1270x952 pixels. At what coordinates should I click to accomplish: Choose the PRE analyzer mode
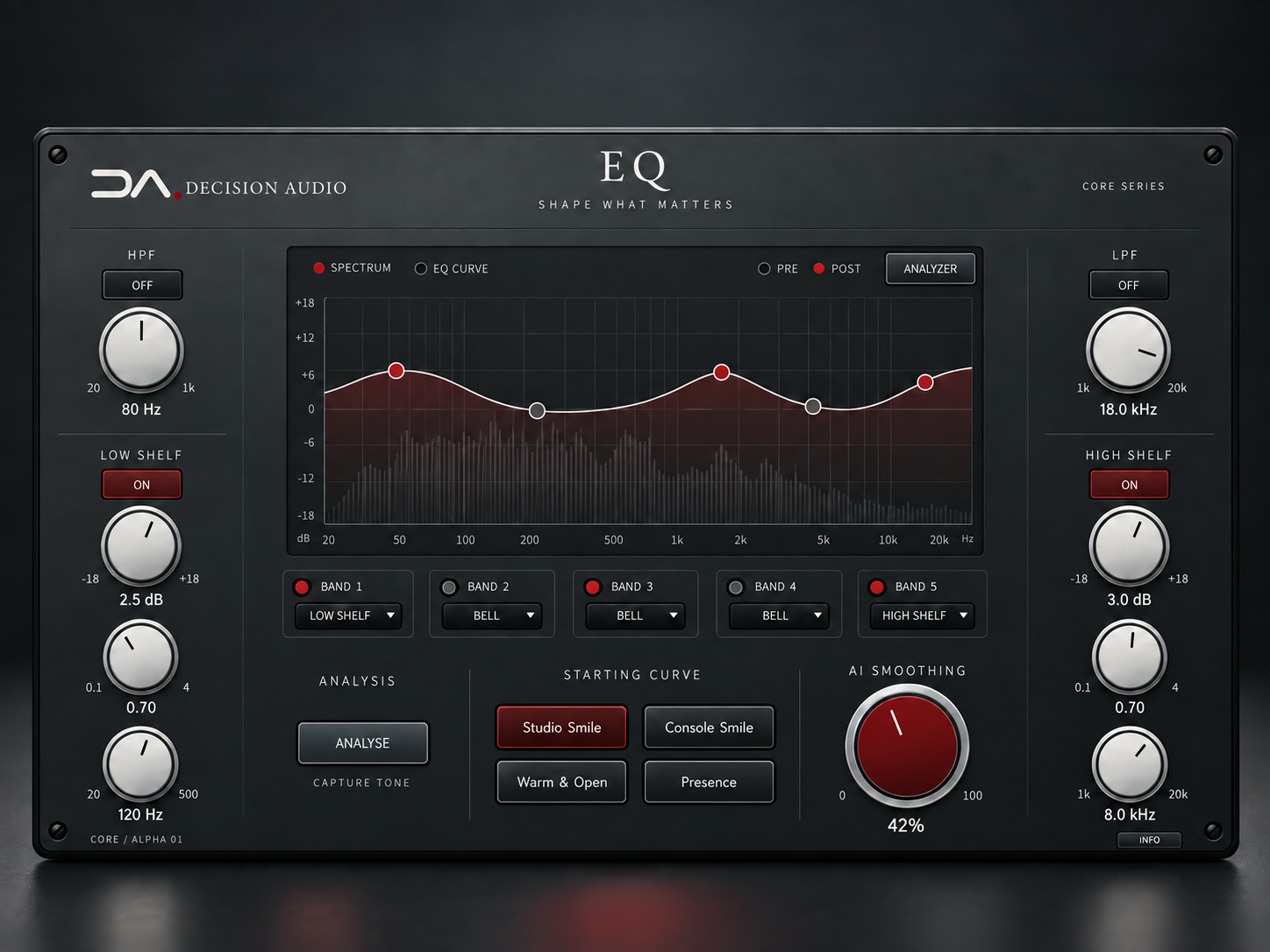click(x=778, y=269)
